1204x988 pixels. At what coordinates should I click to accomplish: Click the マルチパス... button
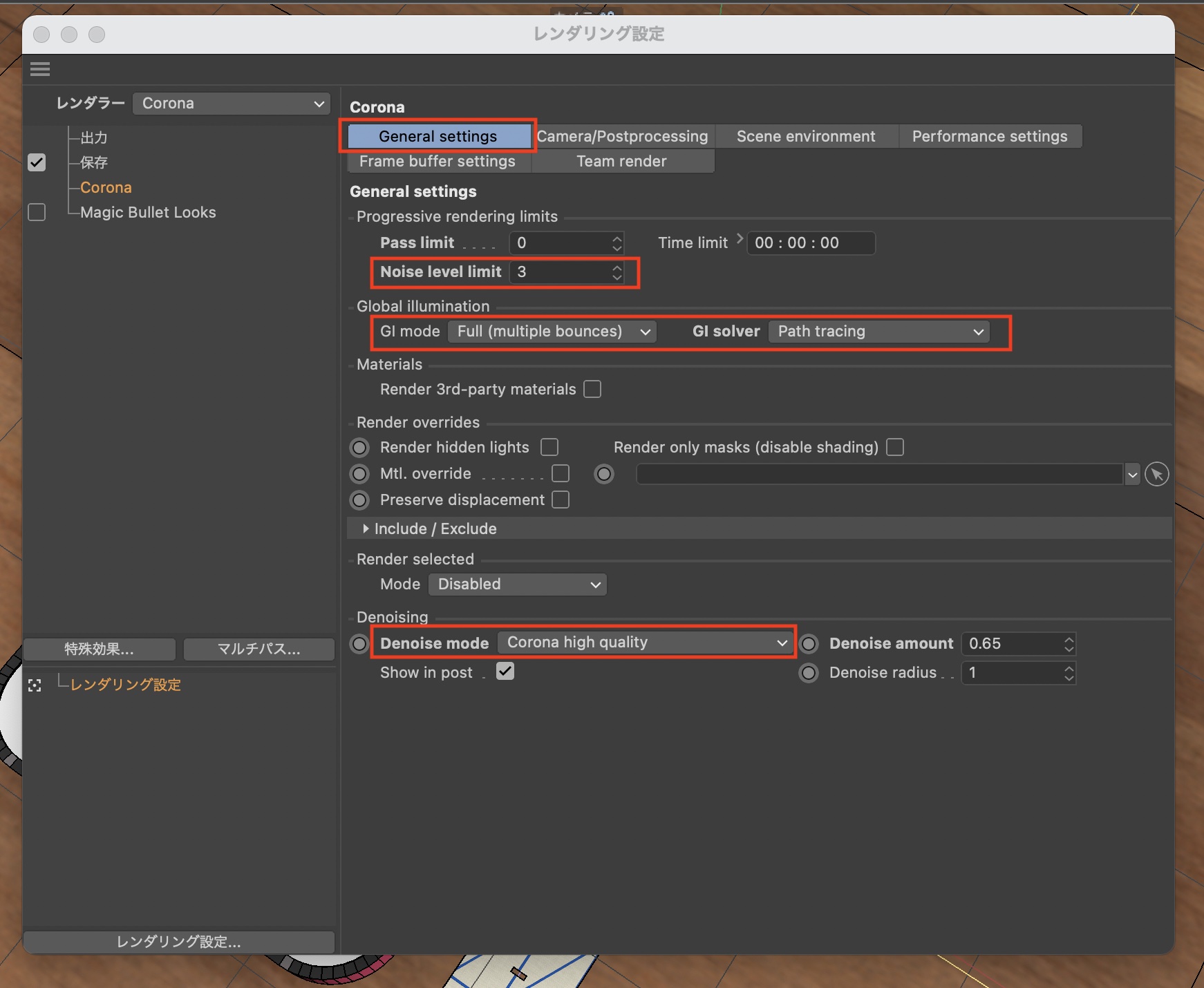(x=258, y=649)
